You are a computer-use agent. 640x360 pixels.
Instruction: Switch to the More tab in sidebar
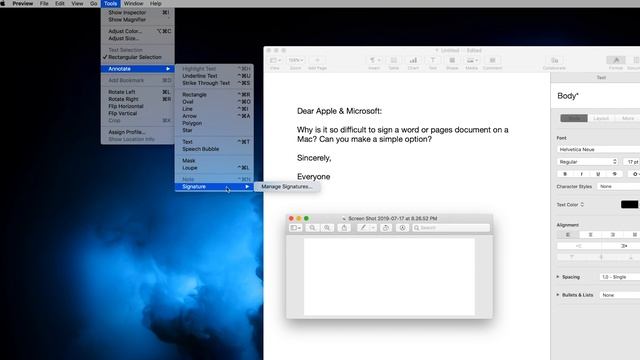point(628,118)
